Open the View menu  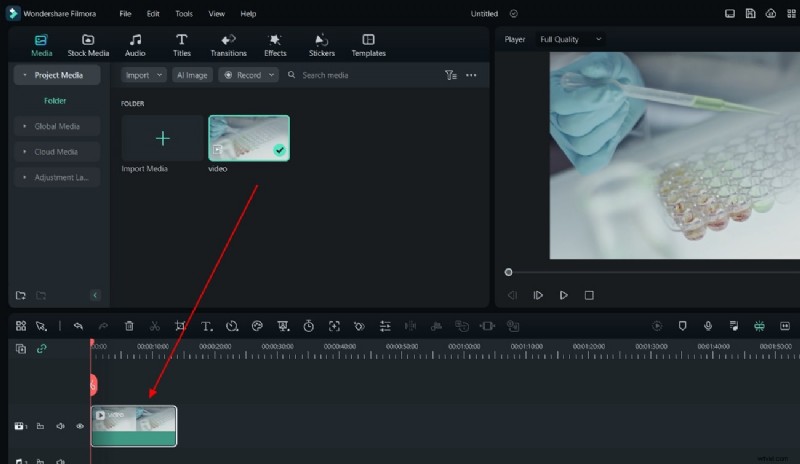[x=216, y=14]
